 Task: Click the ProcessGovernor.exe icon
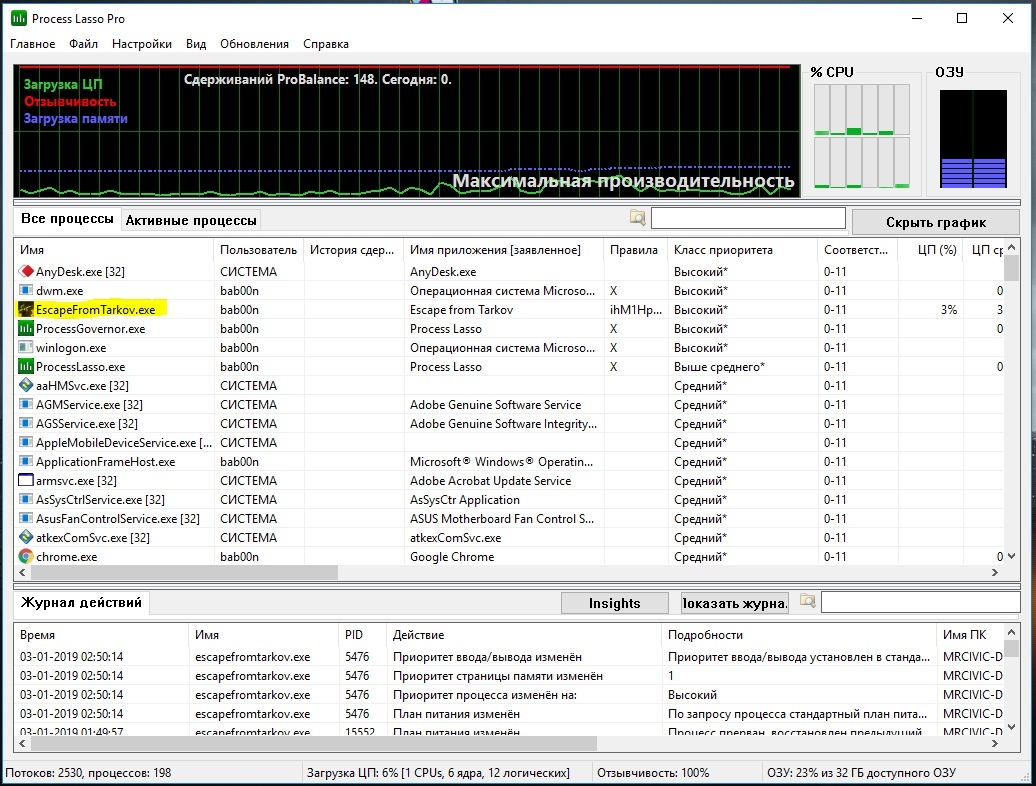tap(26, 329)
